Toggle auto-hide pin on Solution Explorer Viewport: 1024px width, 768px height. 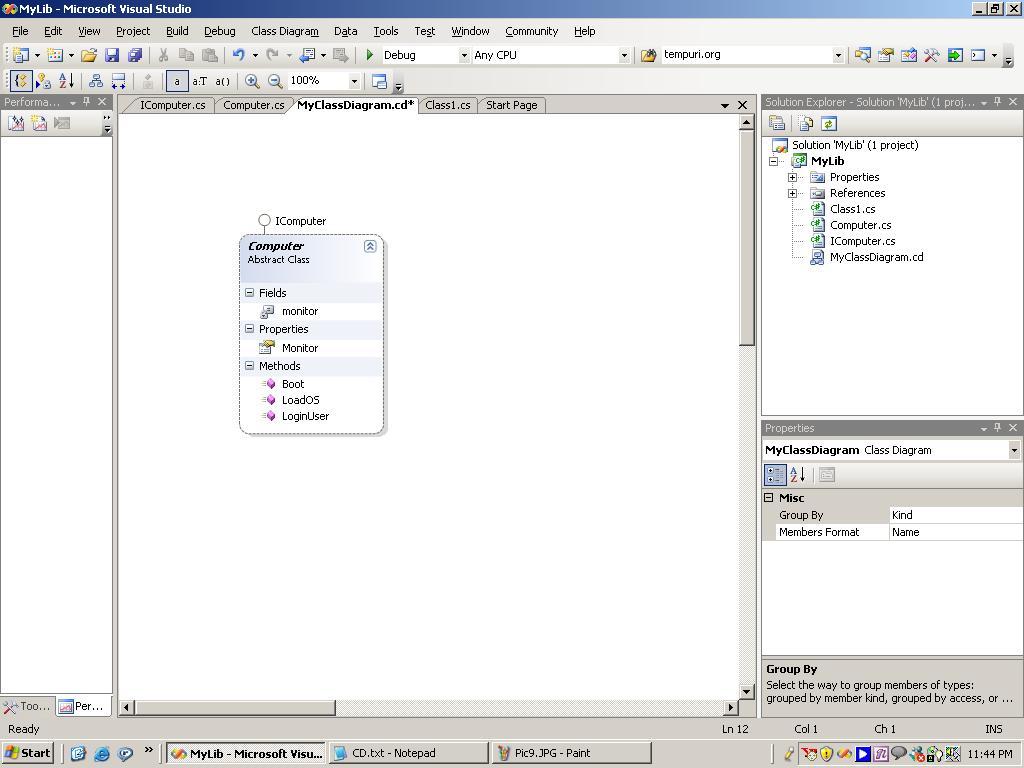(x=997, y=101)
